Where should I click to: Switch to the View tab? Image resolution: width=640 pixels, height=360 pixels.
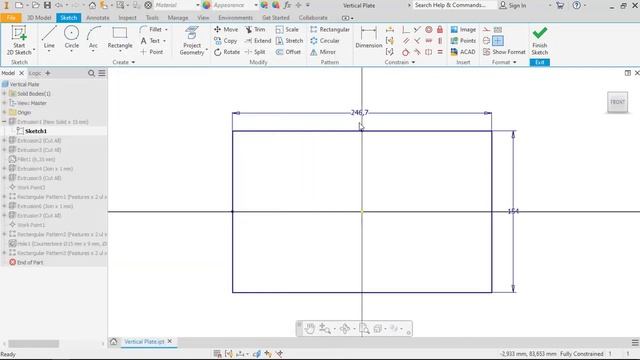coord(203,18)
